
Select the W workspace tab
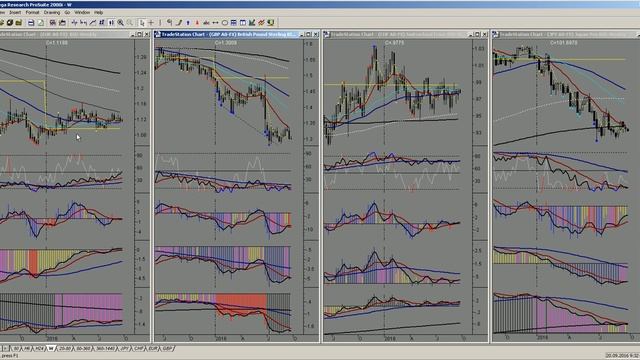pos(51,349)
